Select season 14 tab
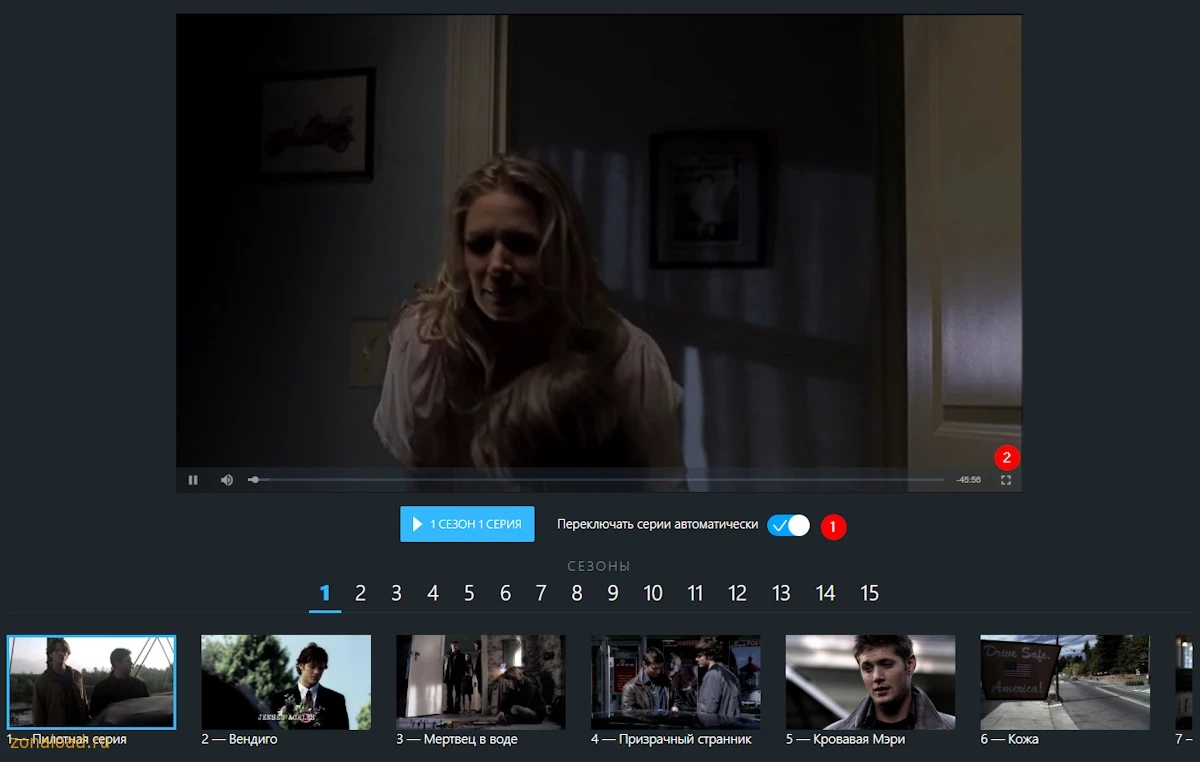The image size is (1200, 762). (825, 594)
